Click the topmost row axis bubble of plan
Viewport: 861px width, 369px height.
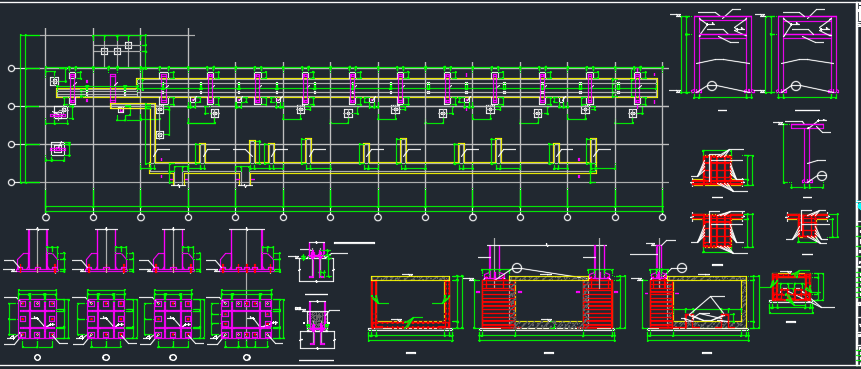pyautogui.click(x=12, y=69)
